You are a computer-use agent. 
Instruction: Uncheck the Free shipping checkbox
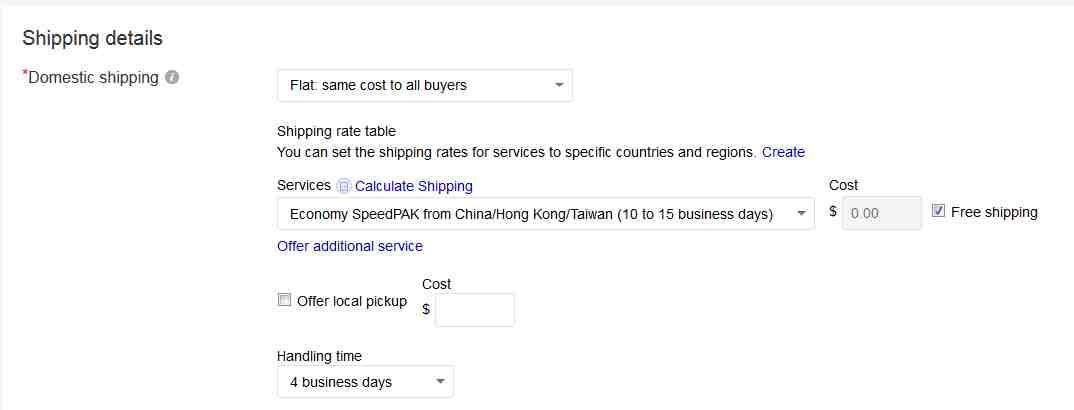(938, 212)
